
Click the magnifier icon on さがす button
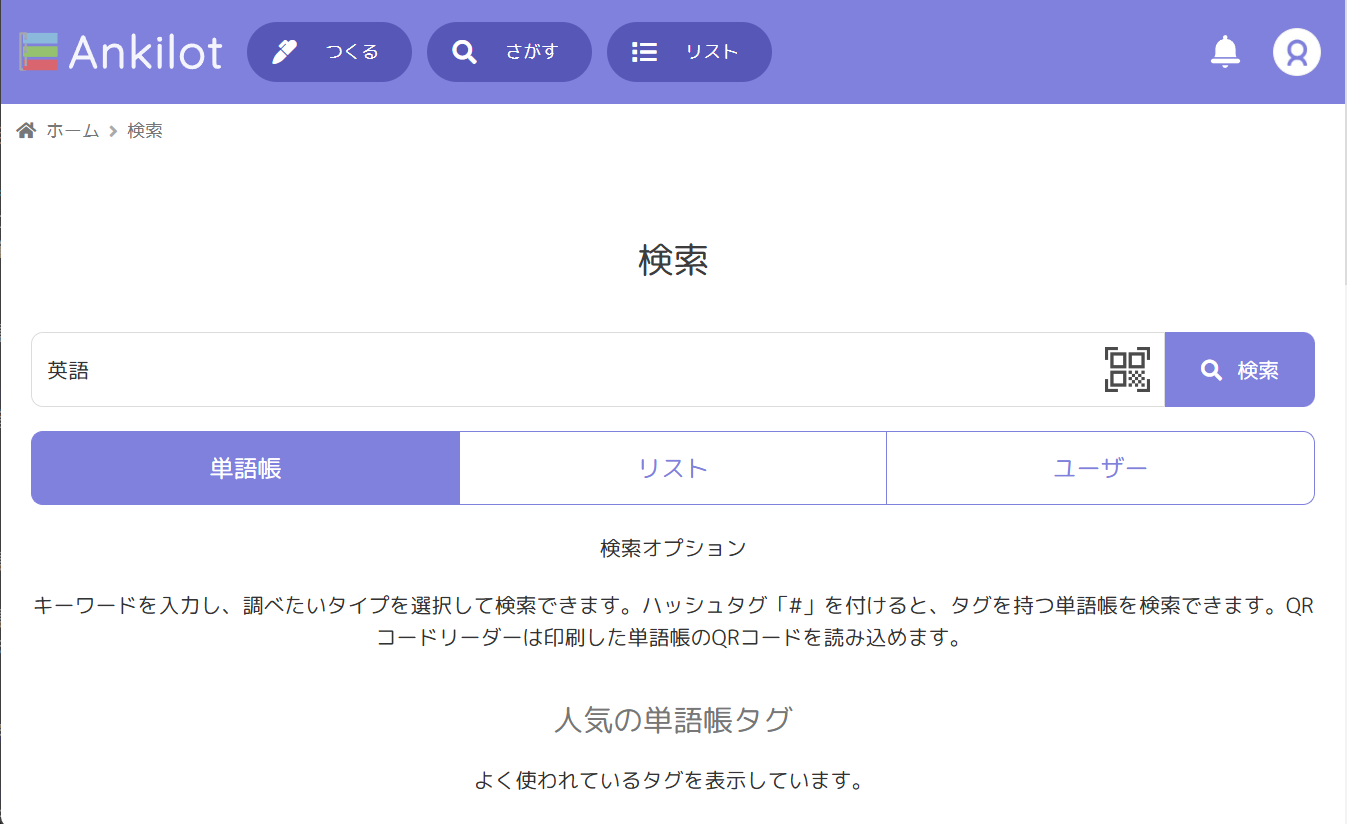click(x=464, y=49)
